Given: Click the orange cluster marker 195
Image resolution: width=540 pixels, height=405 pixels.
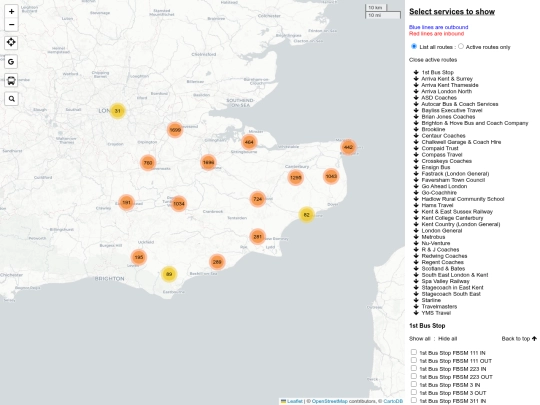Looking at the screenshot, I should (139, 257).
